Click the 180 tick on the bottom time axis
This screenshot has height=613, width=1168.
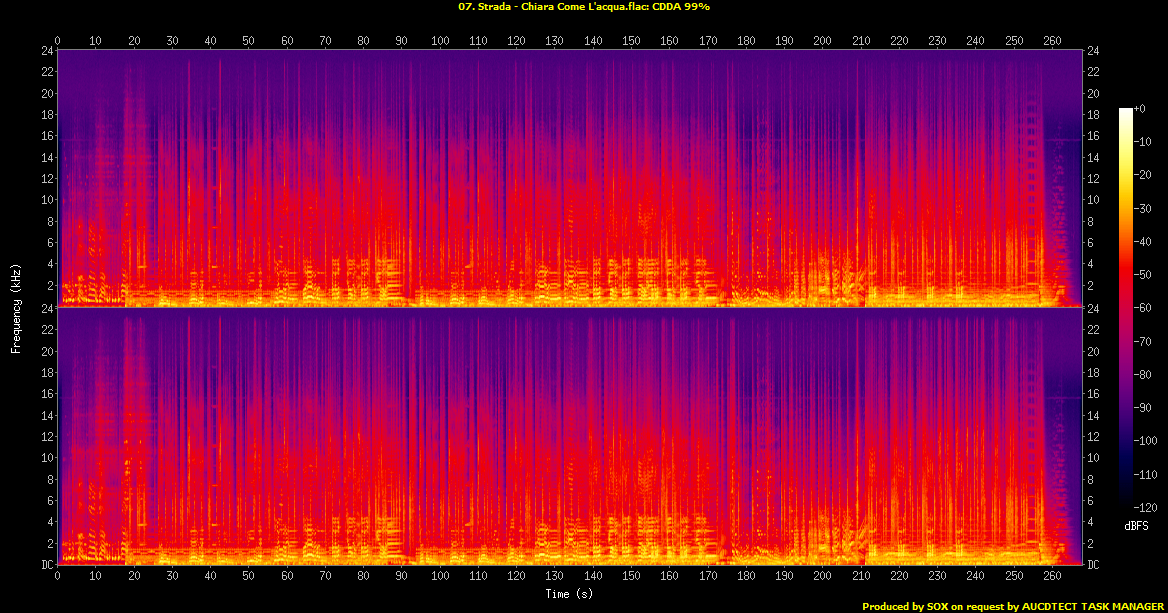pos(746,575)
